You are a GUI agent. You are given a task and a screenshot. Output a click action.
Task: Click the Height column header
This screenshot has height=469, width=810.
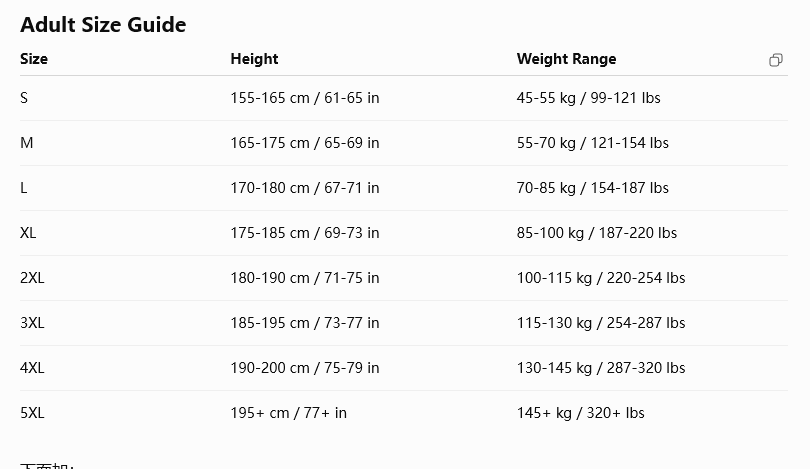[254, 59]
